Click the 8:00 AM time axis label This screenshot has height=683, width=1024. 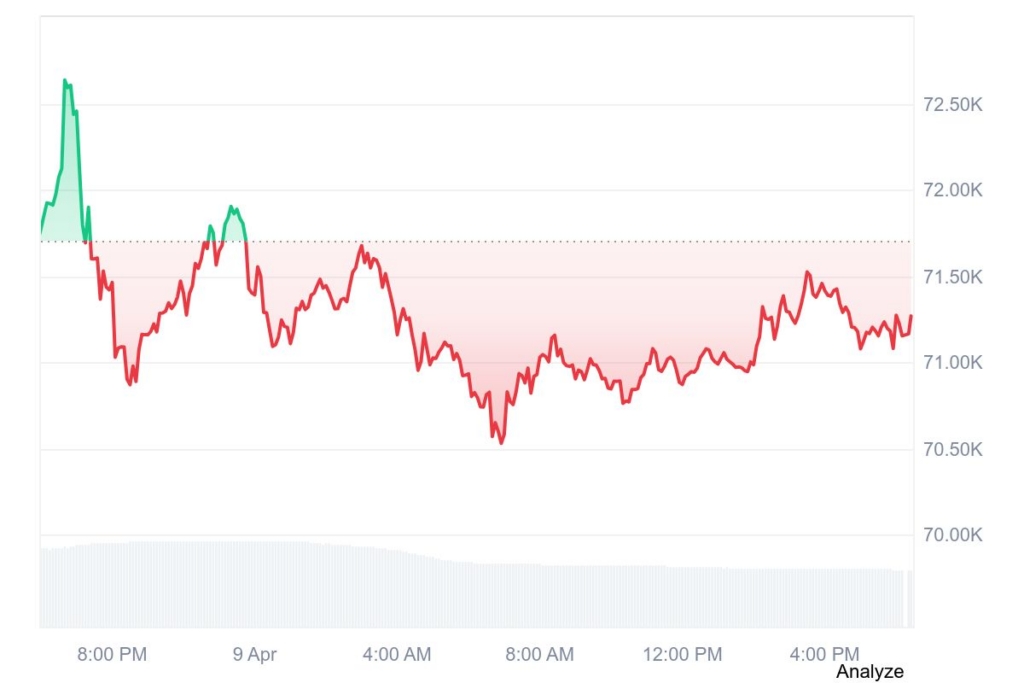tap(539, 654)
